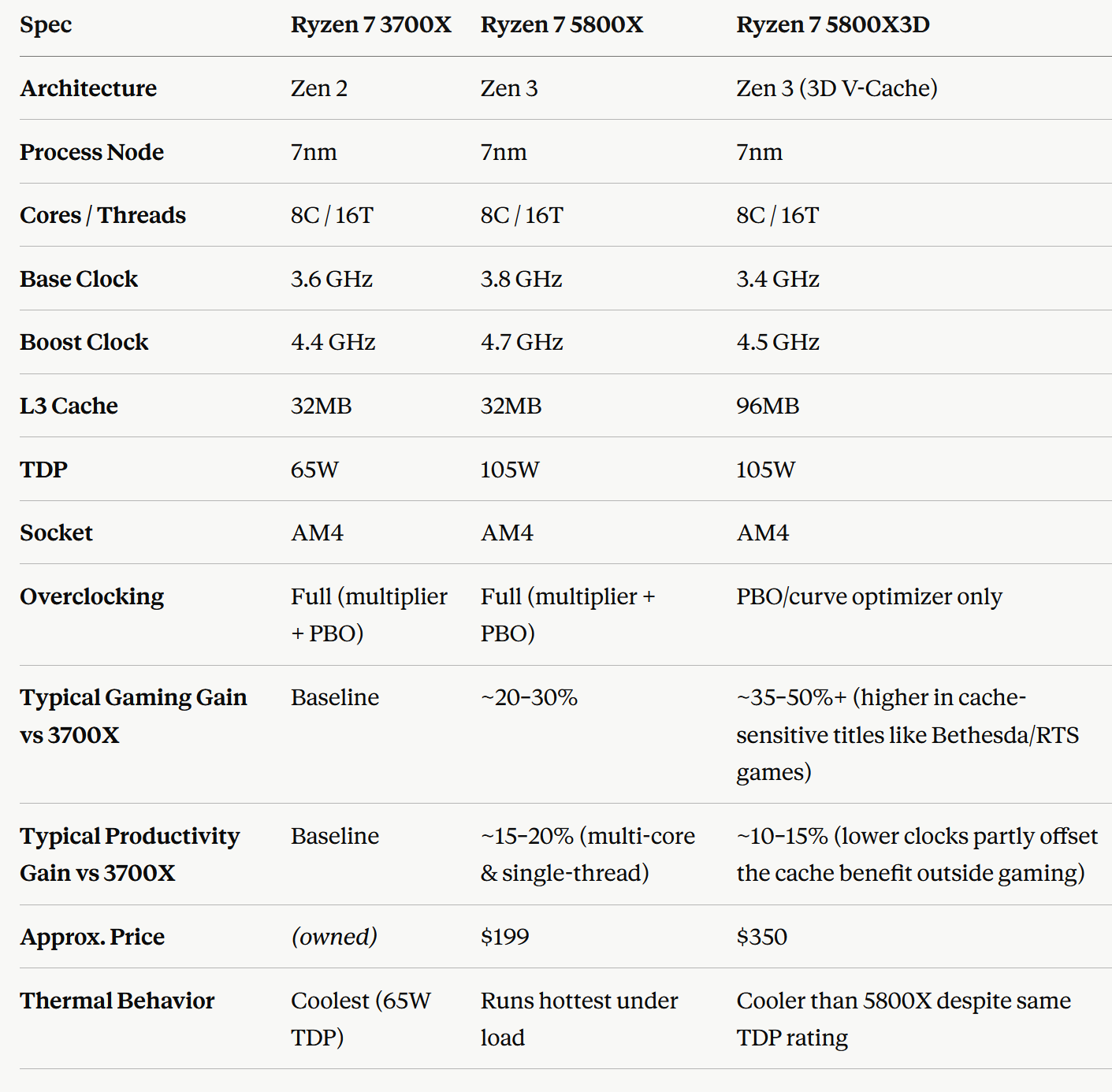Click the italic (owned) price cell
Viewport: 1112px width, 1092px height.
click(334, 937)
